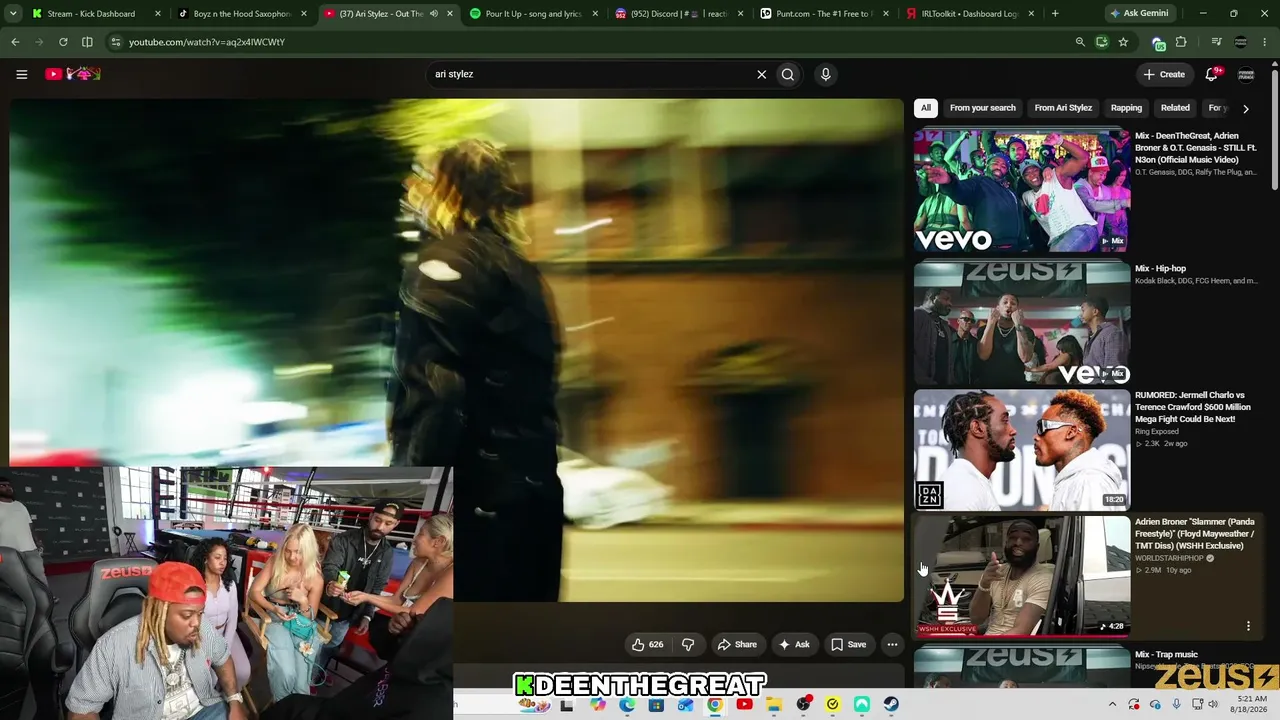1280x720 pixels.
Task: Select the 'All' filter chip
Action: [926, 108]
